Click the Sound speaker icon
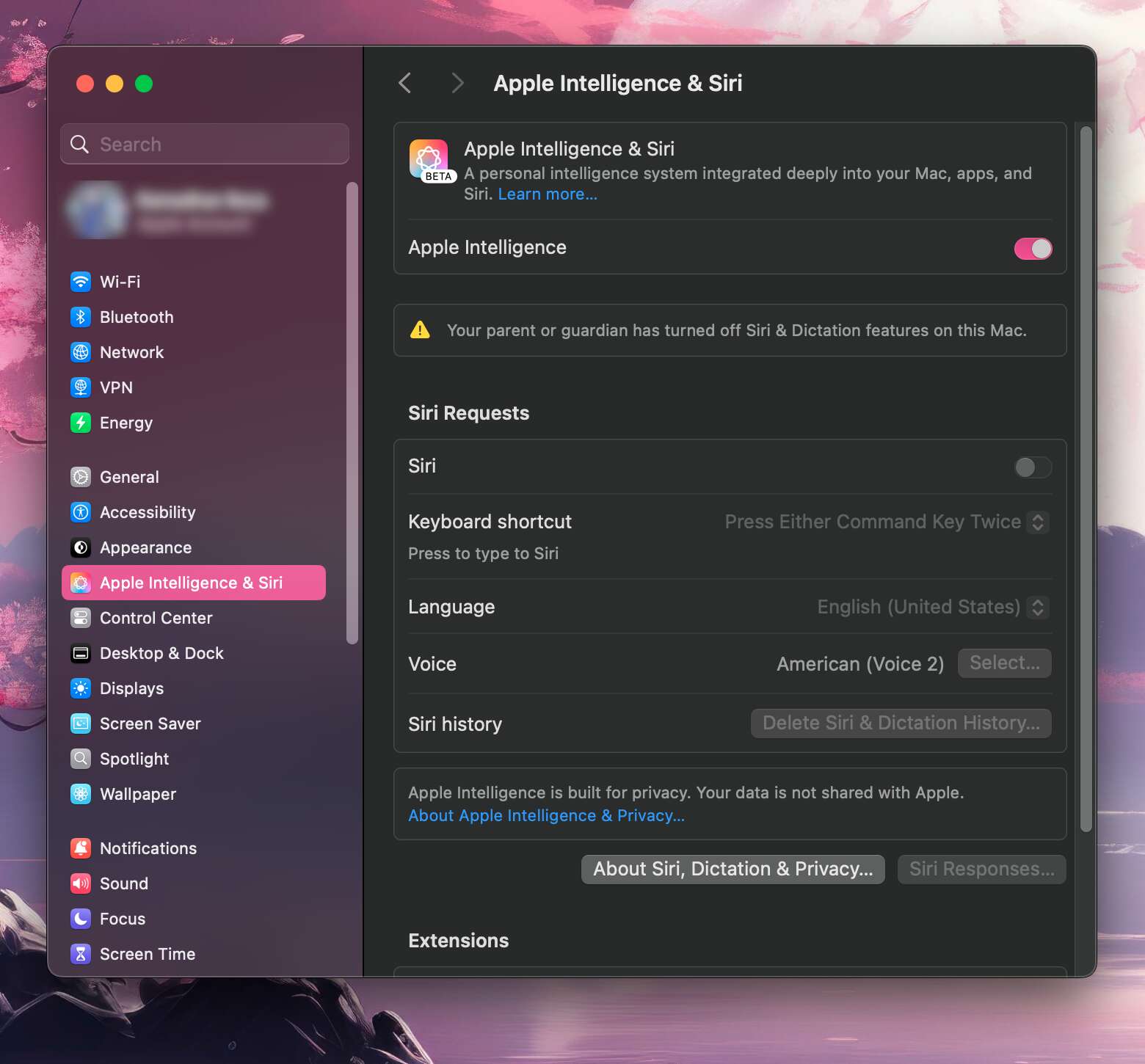The image size is (1145, 1064). [81, 883]
